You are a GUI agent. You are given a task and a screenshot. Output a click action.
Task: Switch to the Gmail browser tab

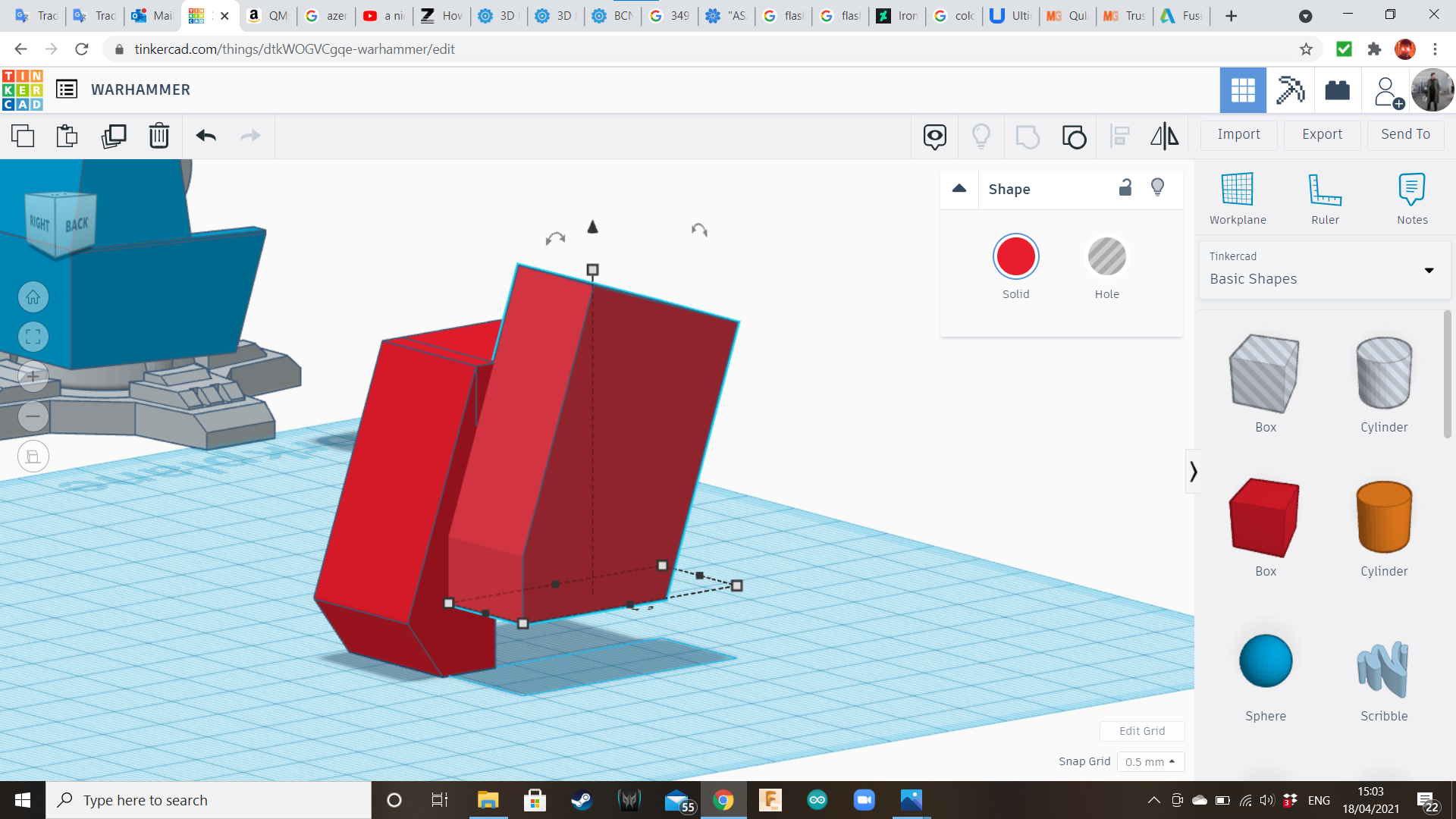tap(152, 15)
